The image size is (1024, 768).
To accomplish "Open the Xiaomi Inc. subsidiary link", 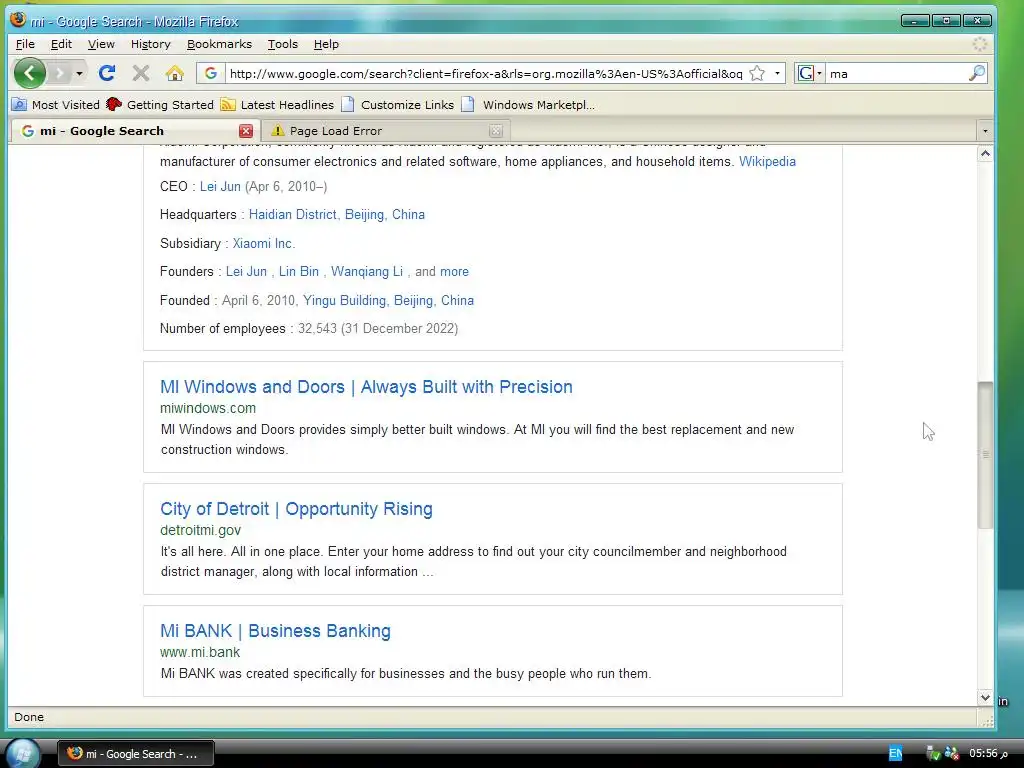I will pos(264,243).
